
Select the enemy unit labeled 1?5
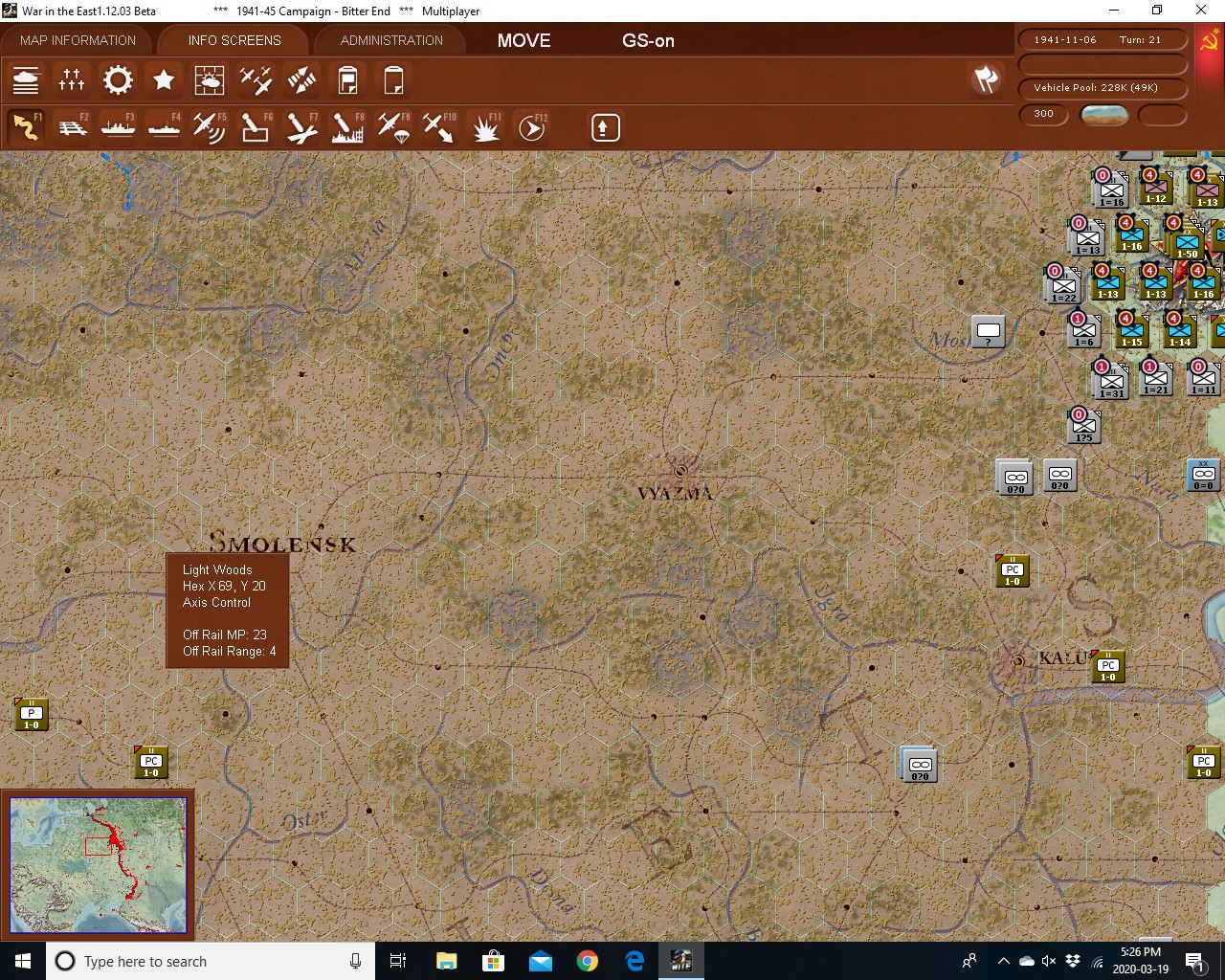pyautogui.click(x=1083, y=427)
